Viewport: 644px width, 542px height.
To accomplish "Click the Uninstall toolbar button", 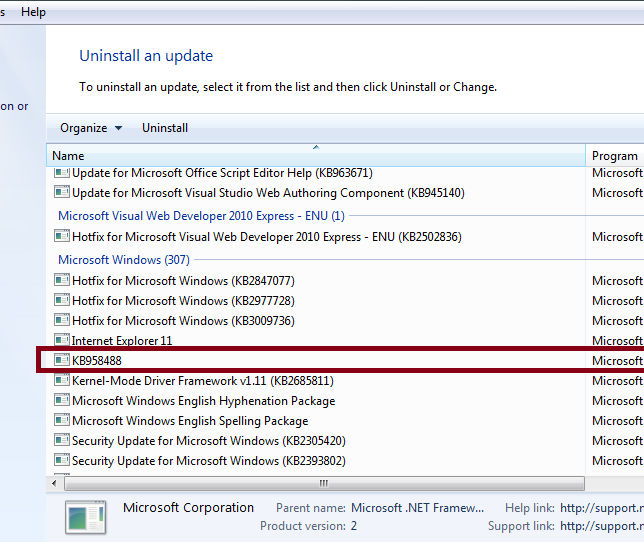I will (165, 128).
